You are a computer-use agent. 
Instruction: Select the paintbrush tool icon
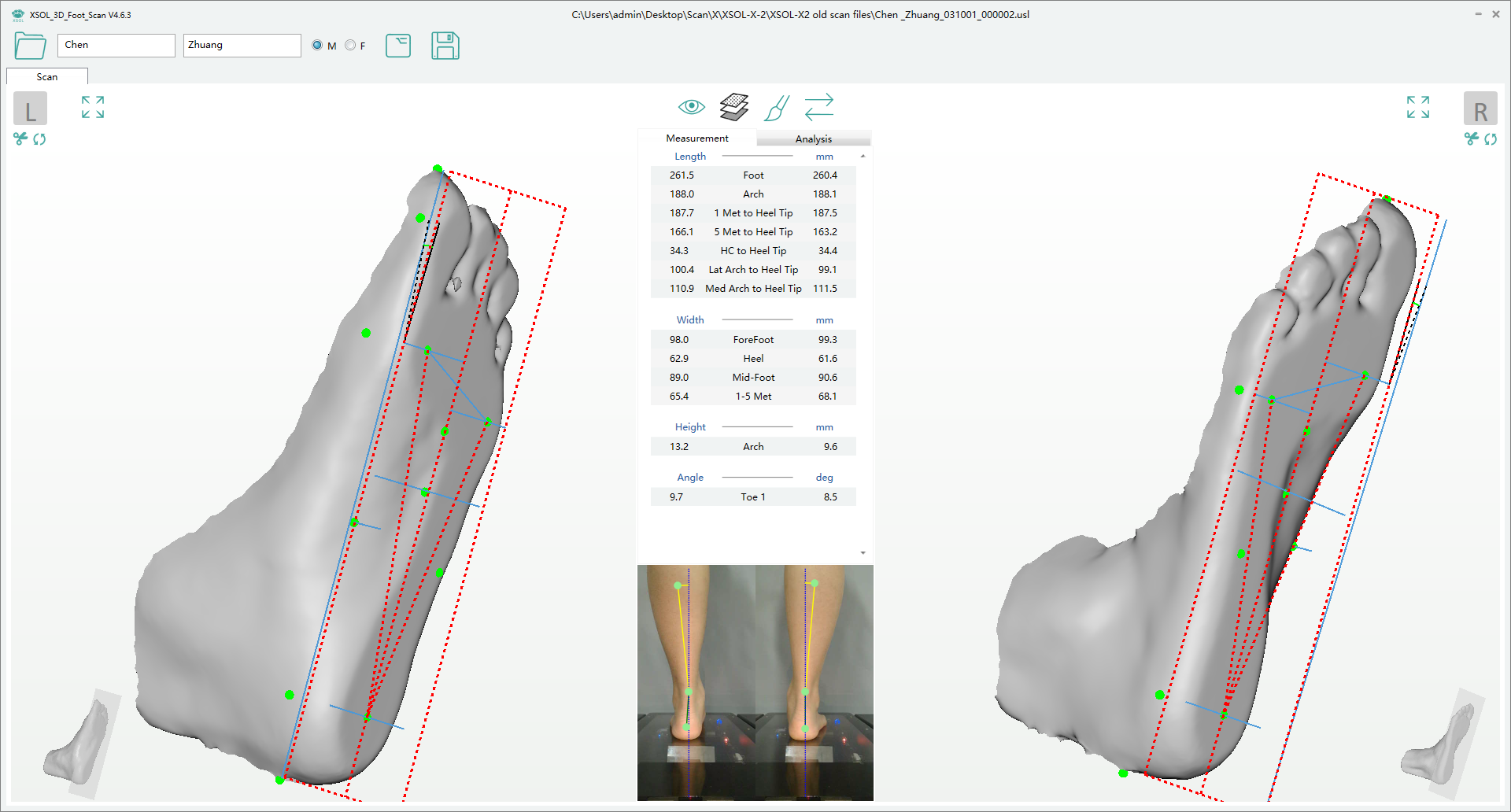776,108
